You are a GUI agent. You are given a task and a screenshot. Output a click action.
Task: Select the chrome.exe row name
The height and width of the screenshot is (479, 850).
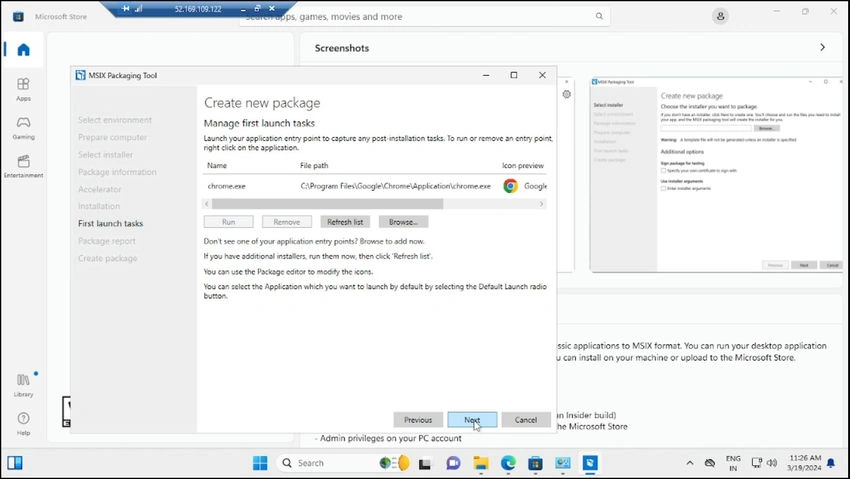pyautogui.click(x=227, y=186)
